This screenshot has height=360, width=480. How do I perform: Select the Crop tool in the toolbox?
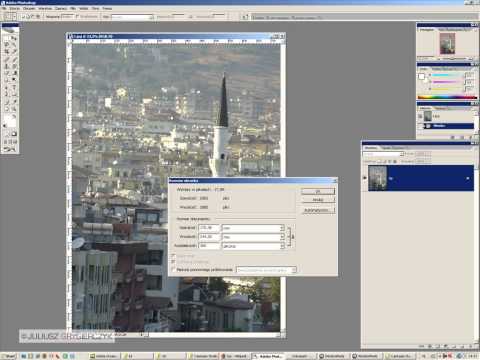tap(7, 52)
